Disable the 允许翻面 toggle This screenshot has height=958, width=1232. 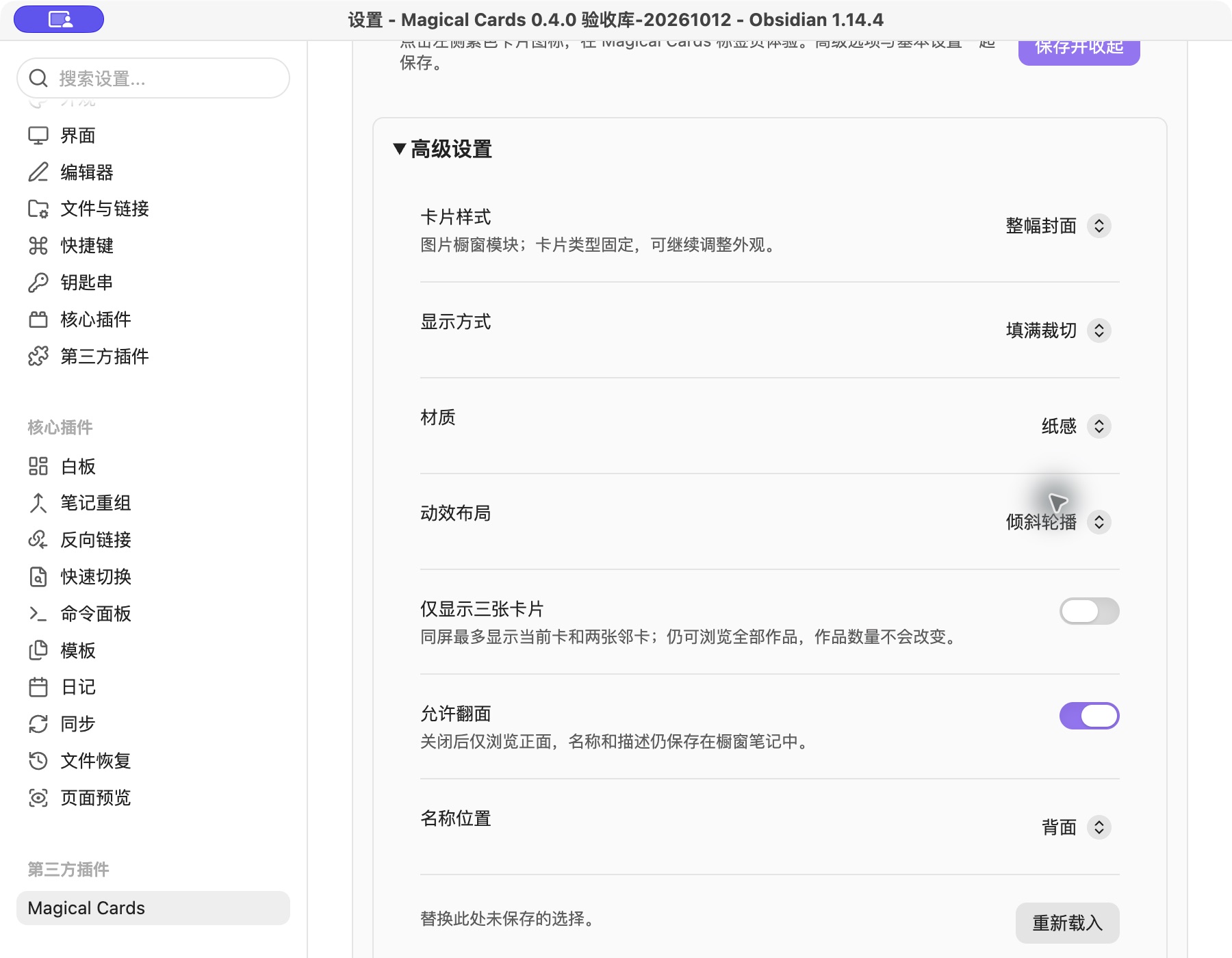coord(1089,716)
